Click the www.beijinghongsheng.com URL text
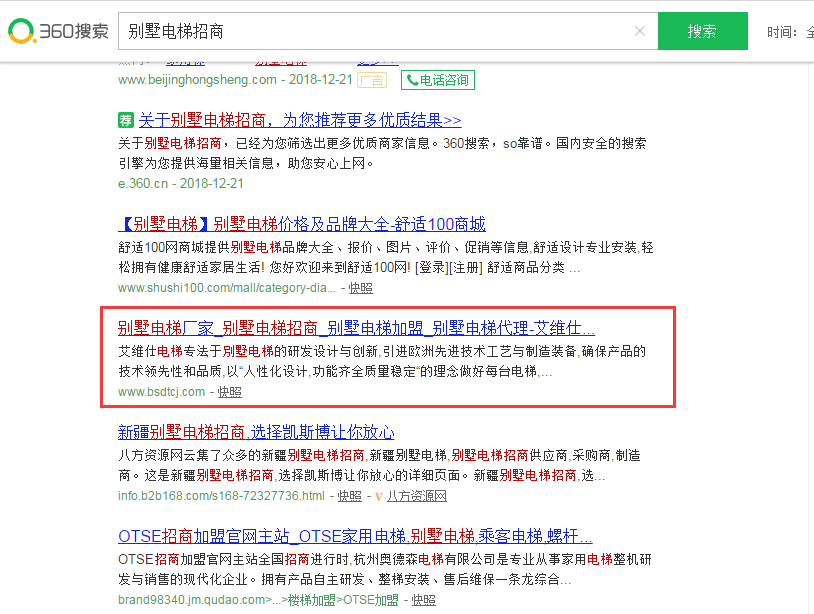The height and width of the screenshot is (614, 814). 197,80
